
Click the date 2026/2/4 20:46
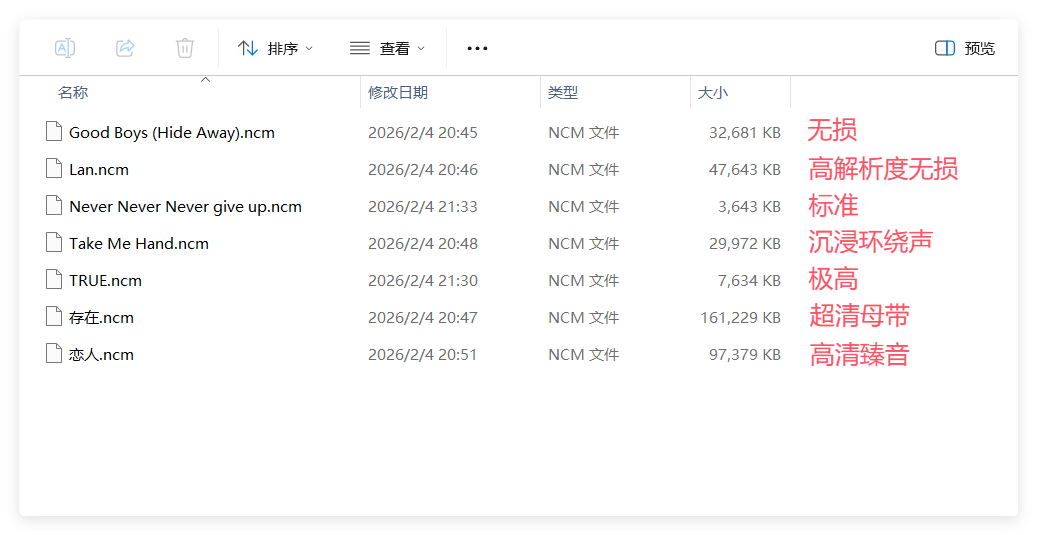point(423,169)
